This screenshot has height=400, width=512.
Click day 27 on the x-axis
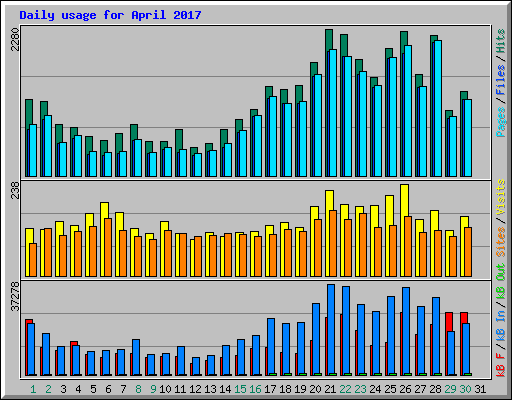point(420,389)
